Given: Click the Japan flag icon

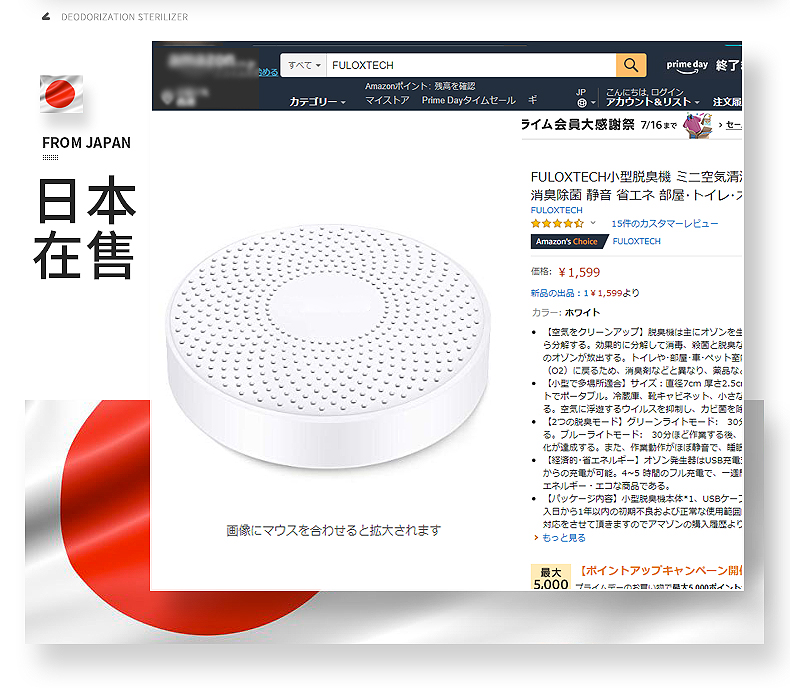Looking at the screenshot, I should click(61, 94).
